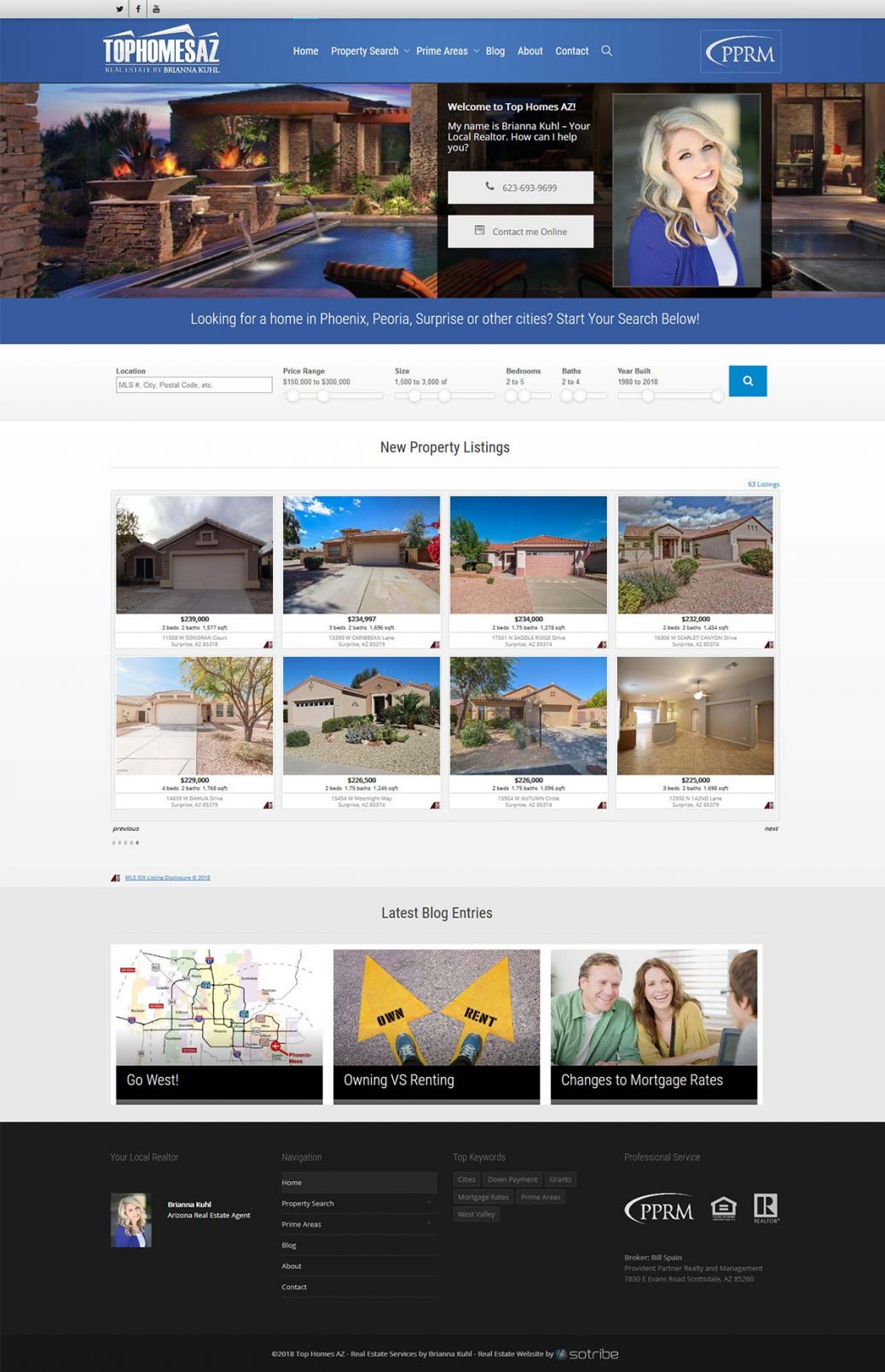The width and height of the screenshot is (885, 1372).
Task: Click MLS badge on the $239,000 listing
Action: coord(268,644)
